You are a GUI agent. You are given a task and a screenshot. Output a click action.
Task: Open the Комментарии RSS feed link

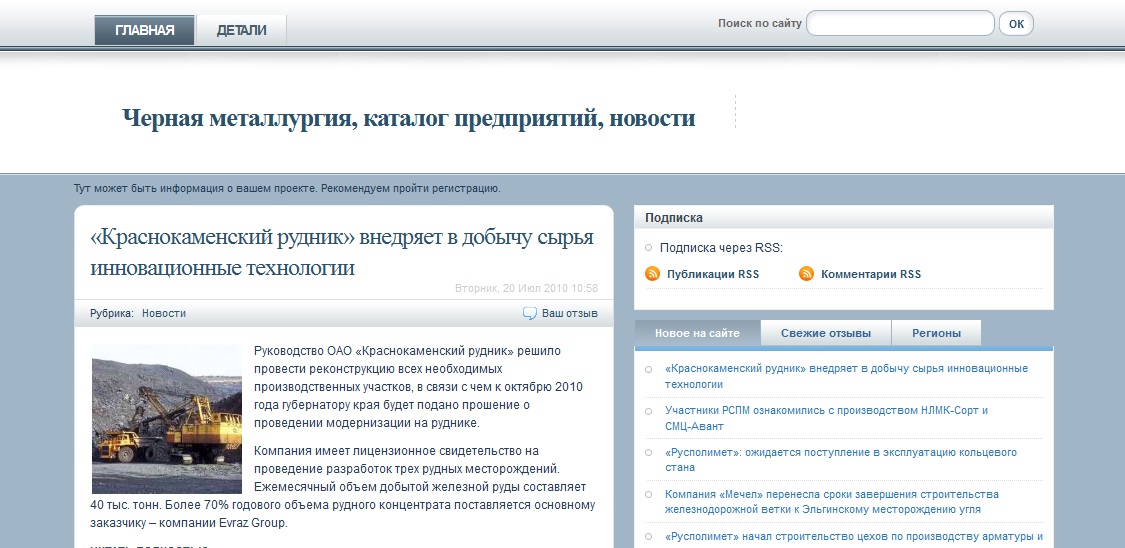pyautogui.click(x=871, y=274)
